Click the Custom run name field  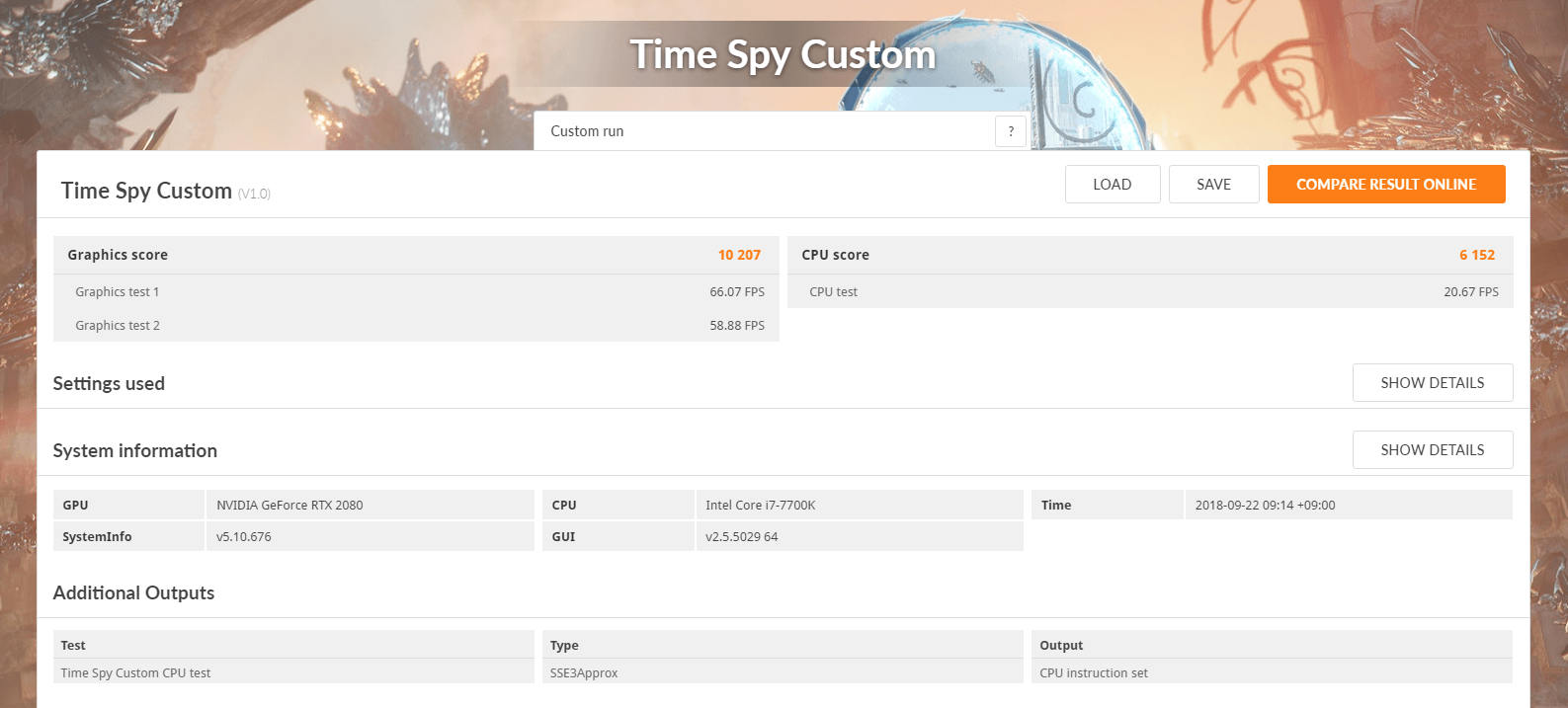[764, 131]
